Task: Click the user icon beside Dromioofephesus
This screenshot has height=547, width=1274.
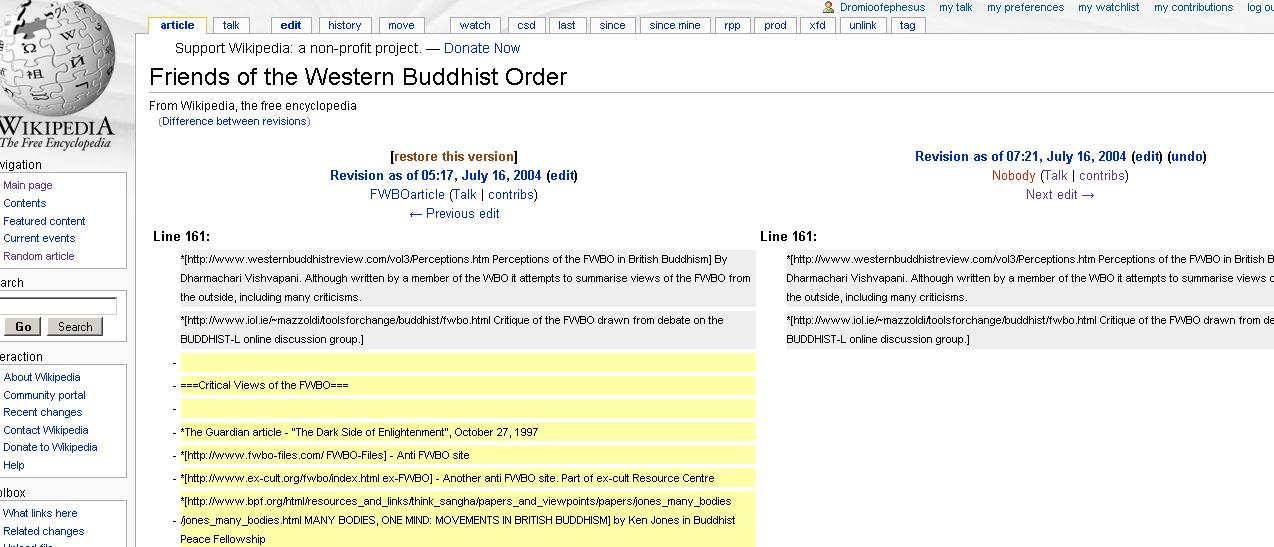Action: [829, 7]
